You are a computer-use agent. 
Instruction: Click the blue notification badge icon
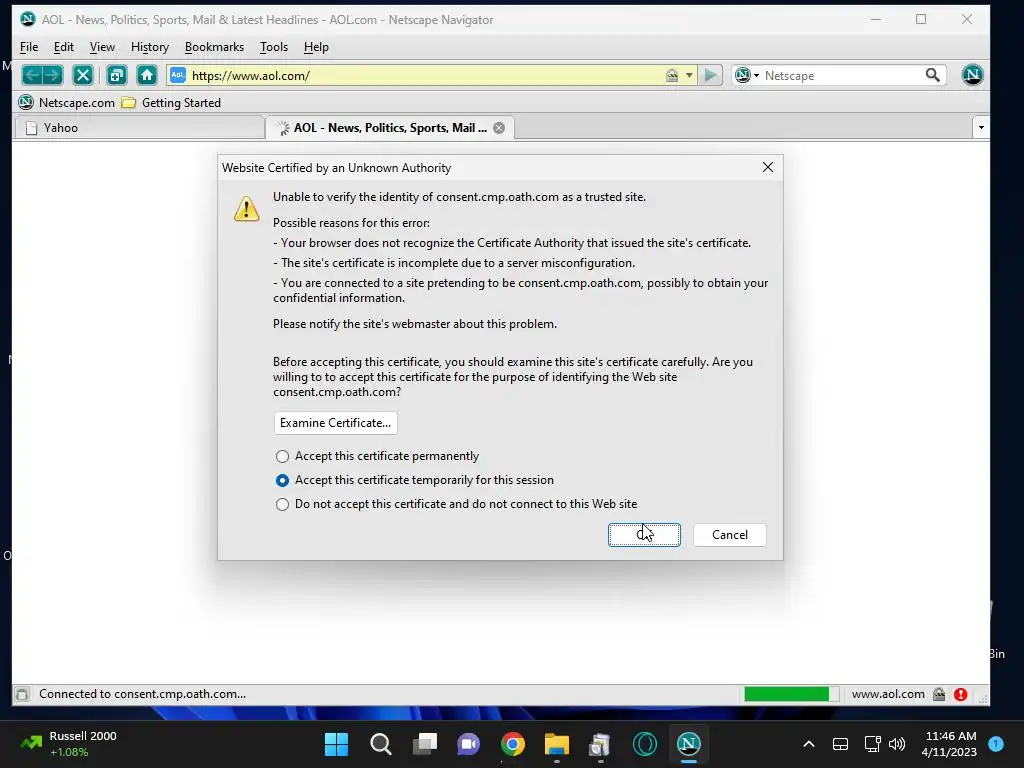tap(996, 744)
